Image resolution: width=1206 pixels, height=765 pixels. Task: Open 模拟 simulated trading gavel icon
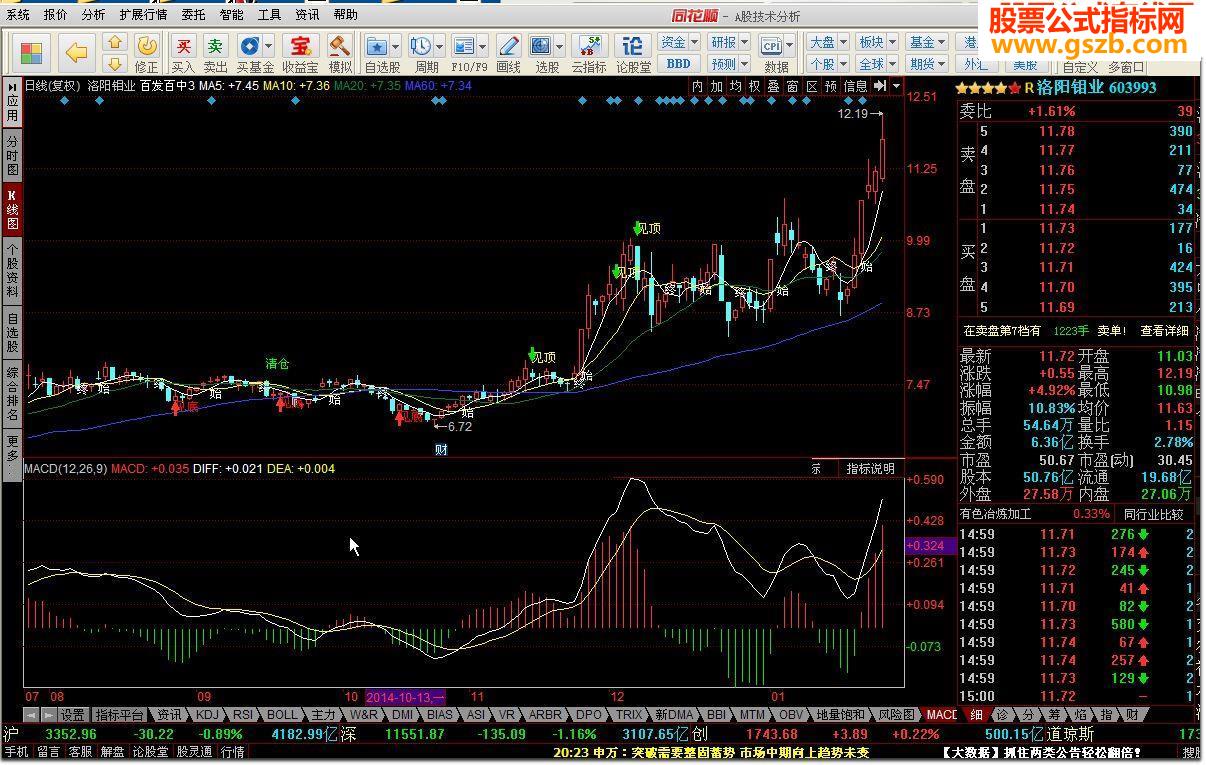click(x=340, y=53)
